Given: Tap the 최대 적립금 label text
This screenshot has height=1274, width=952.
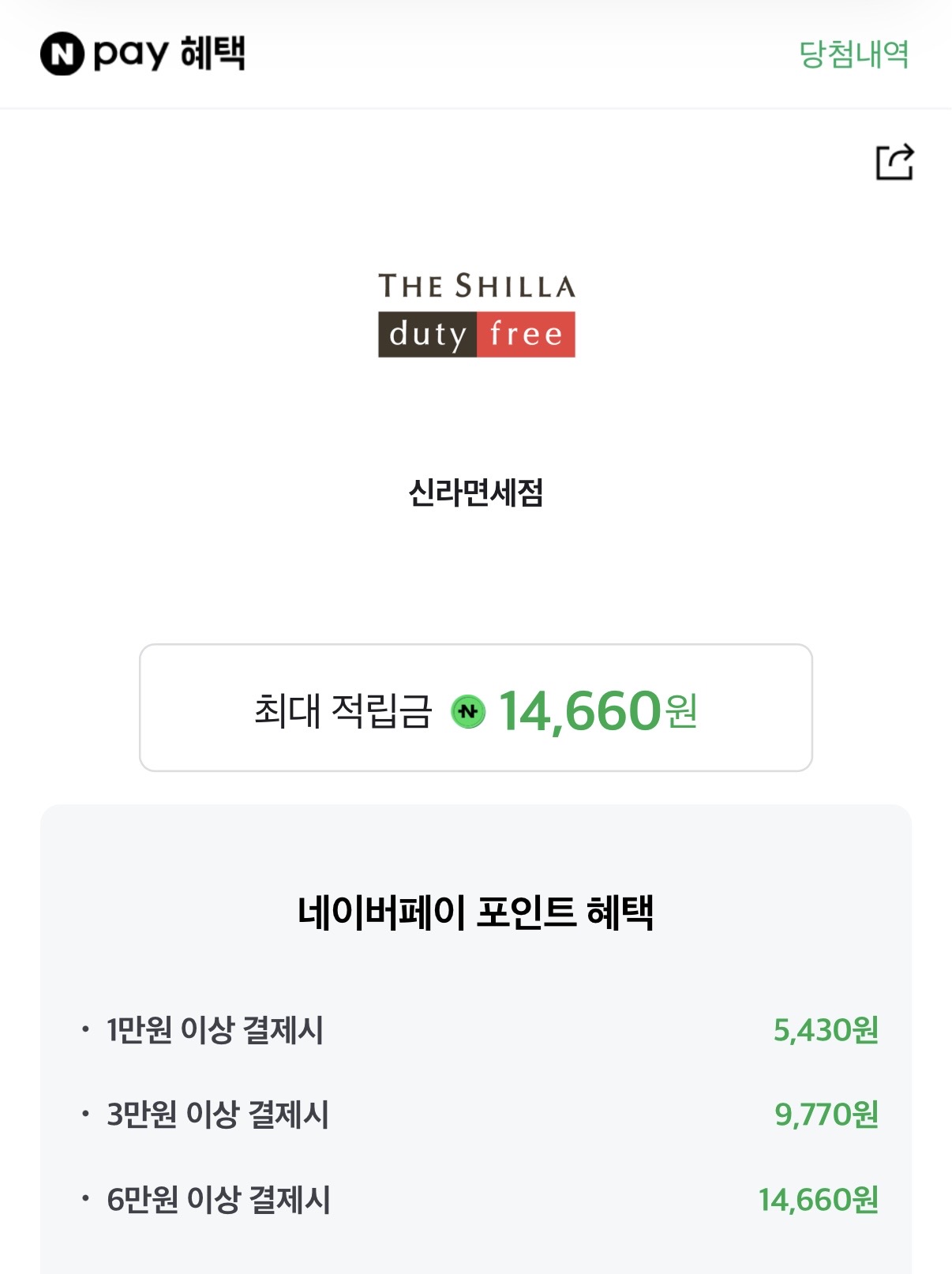Looking at the screenshot, I should point(343,710).
